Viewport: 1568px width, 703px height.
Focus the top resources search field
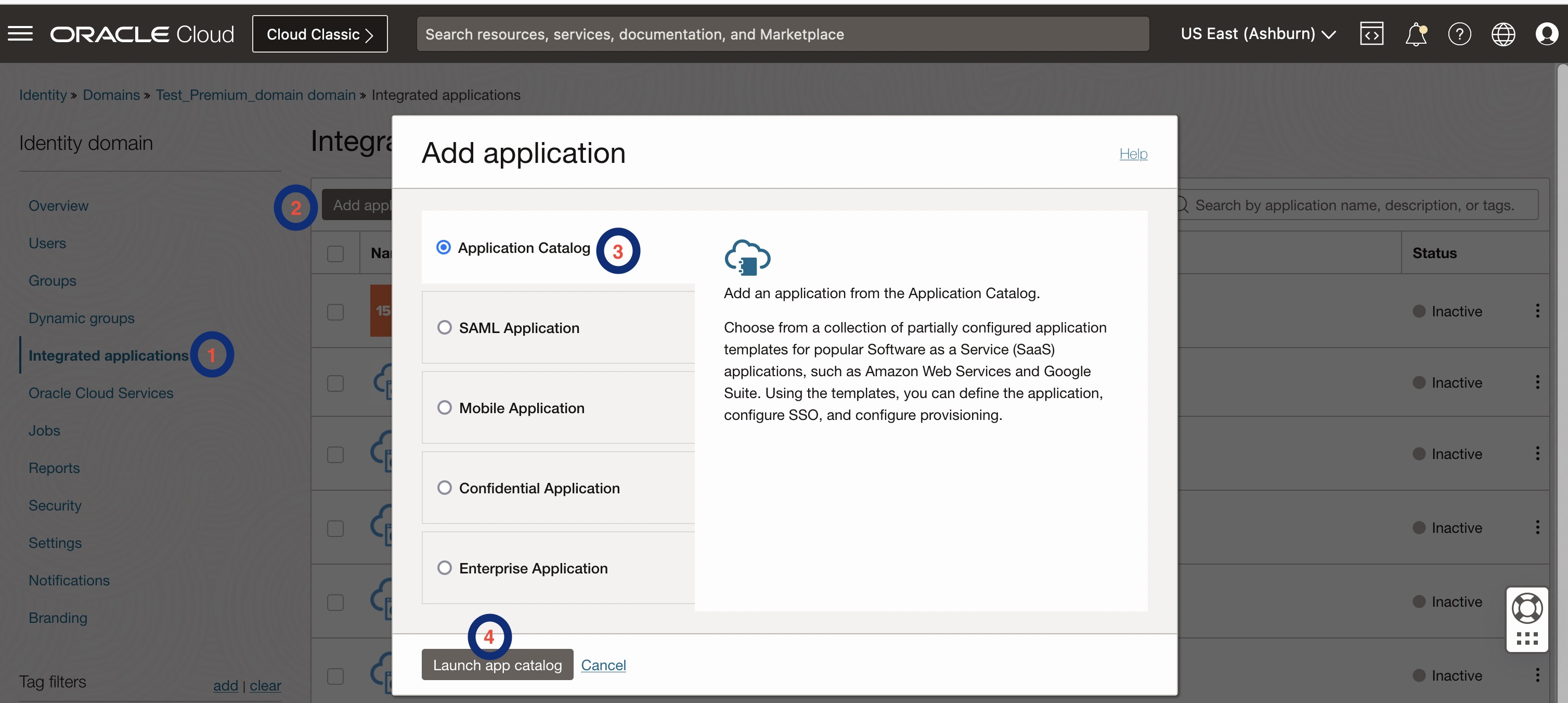[782, 34]
